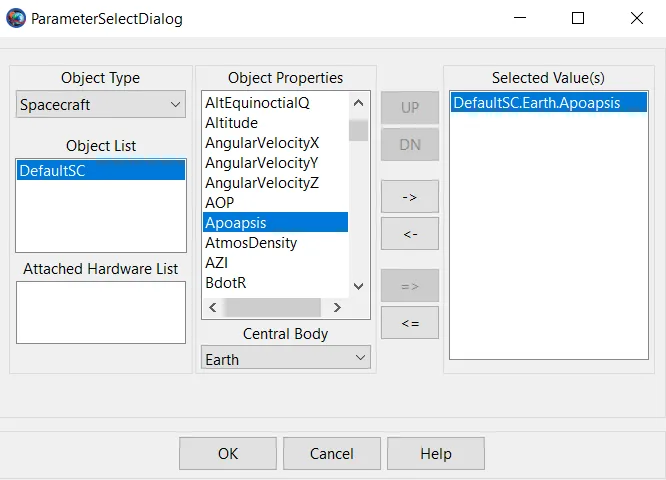Screen dimensions: 666x480
Task: Open Help for this dialog
Action: click(435, 453)
